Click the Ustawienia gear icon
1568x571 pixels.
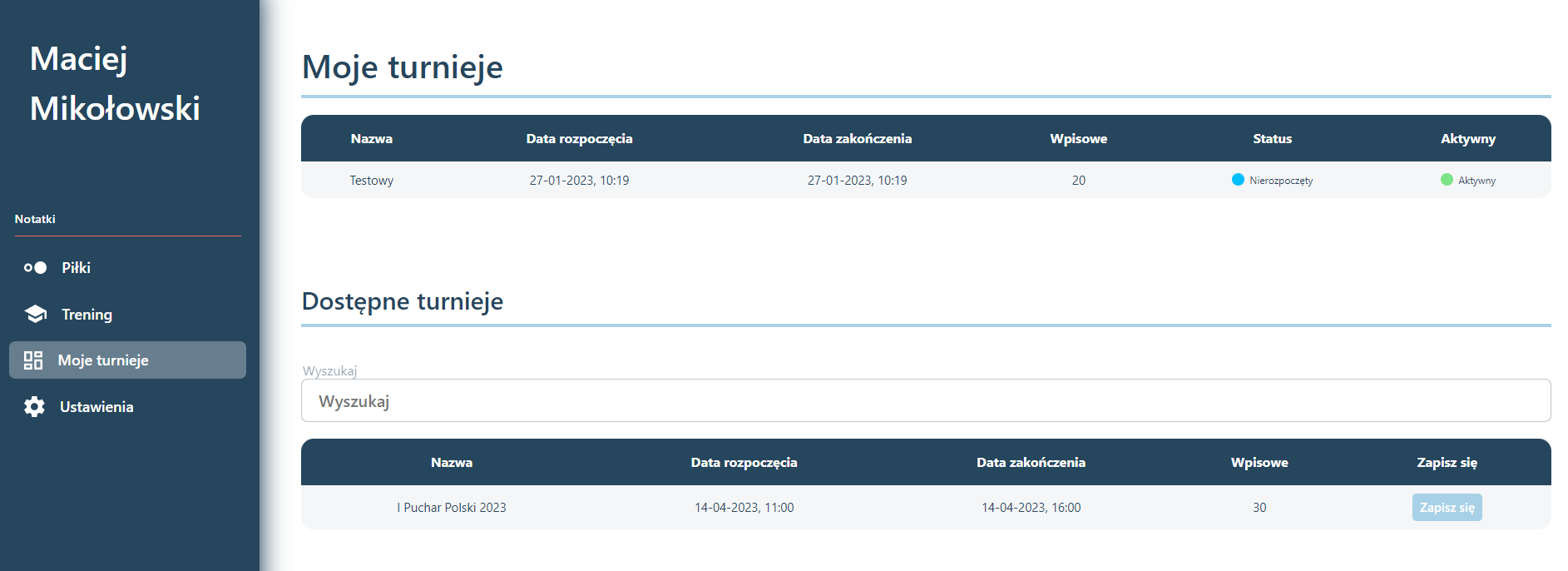coord(34,407)
